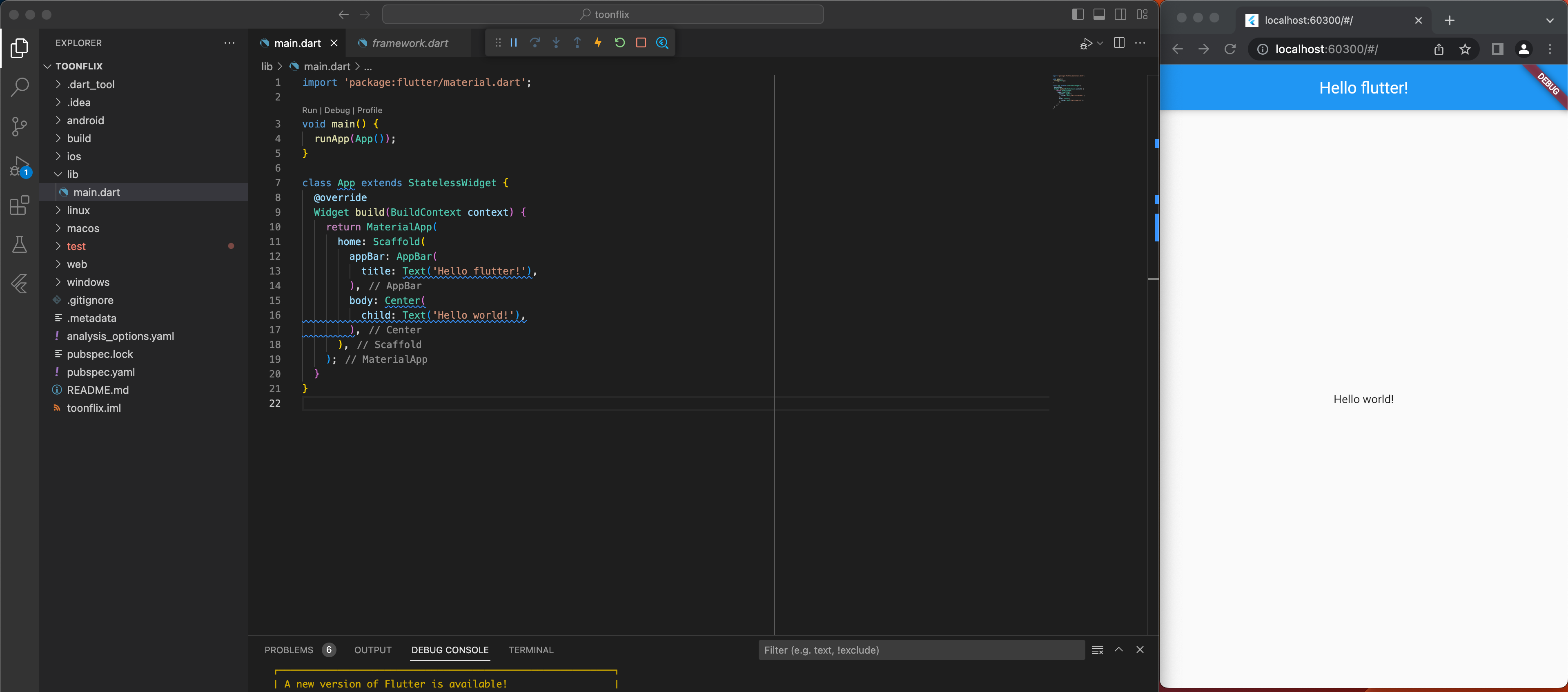Restart the debug session
This screenshot has width=1568, height=692.
(620, 42)
